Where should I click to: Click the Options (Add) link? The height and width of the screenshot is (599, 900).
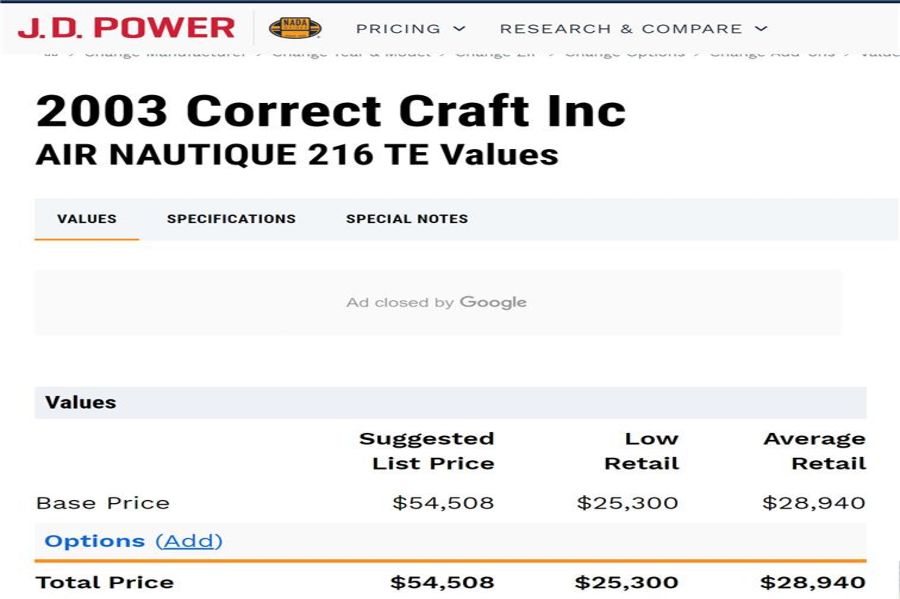click(x=189, y=541)
